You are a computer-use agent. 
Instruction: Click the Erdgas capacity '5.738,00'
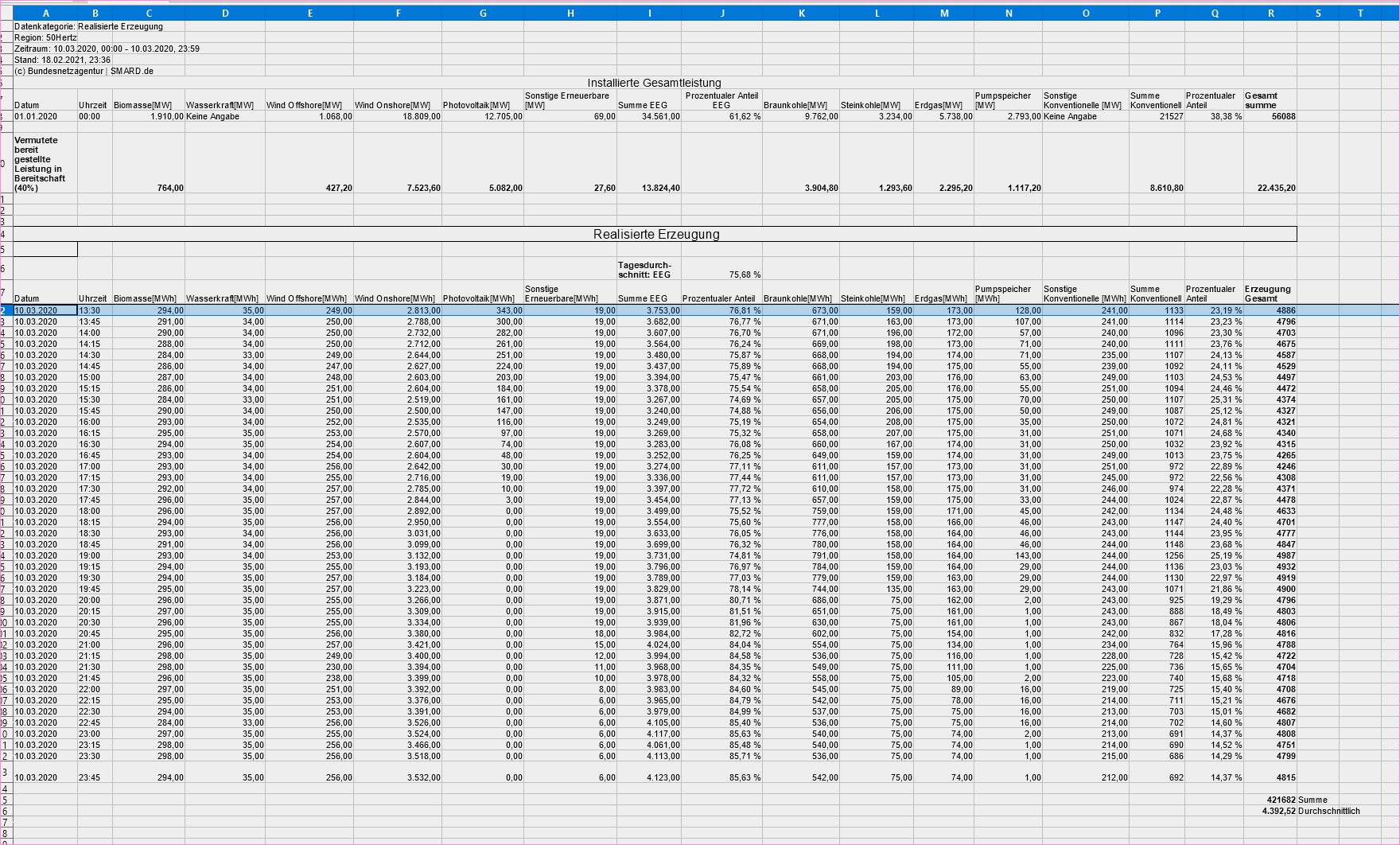point(944,116)
